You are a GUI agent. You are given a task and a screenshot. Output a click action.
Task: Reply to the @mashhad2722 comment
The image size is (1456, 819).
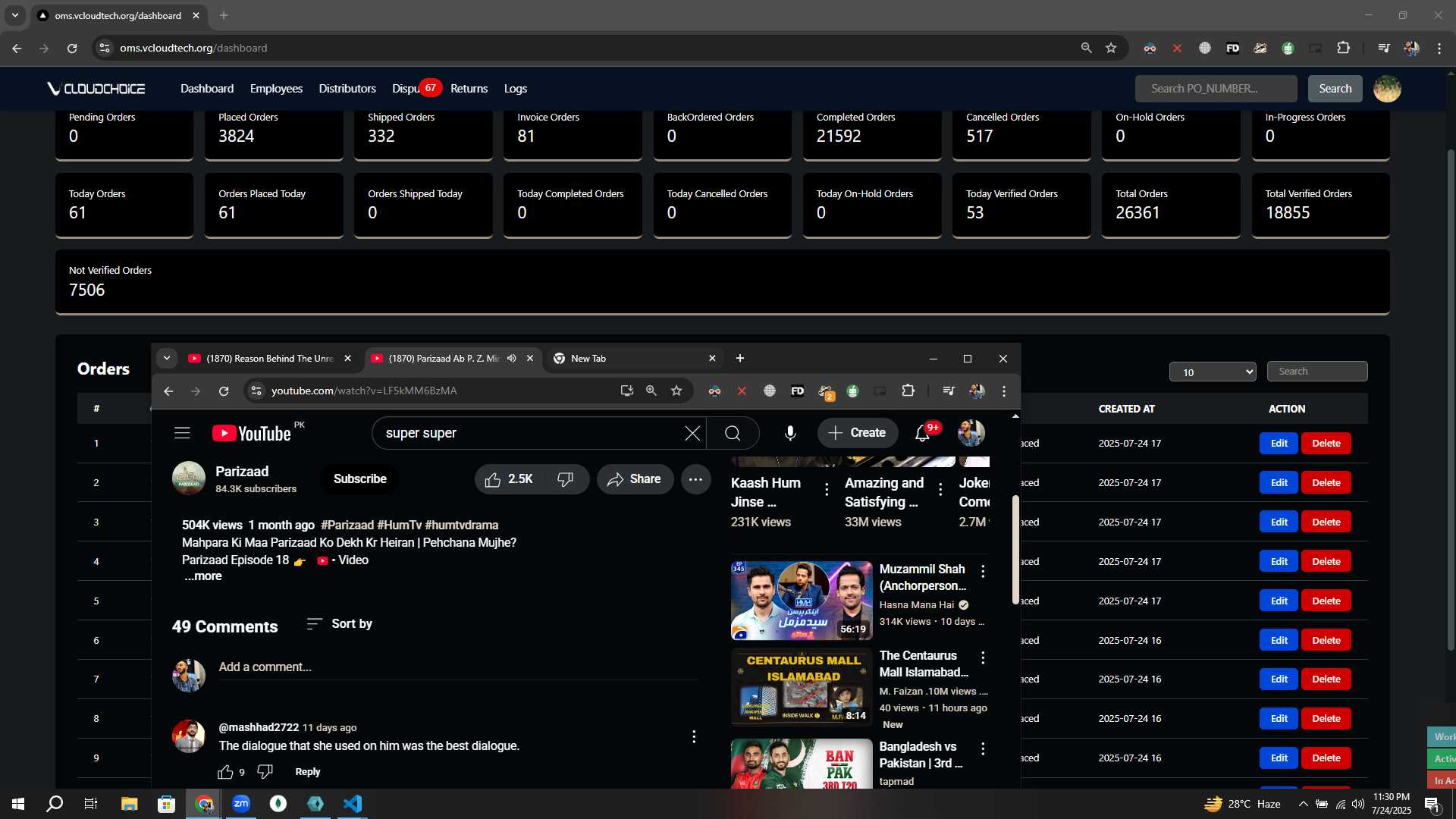click(307, 772)
